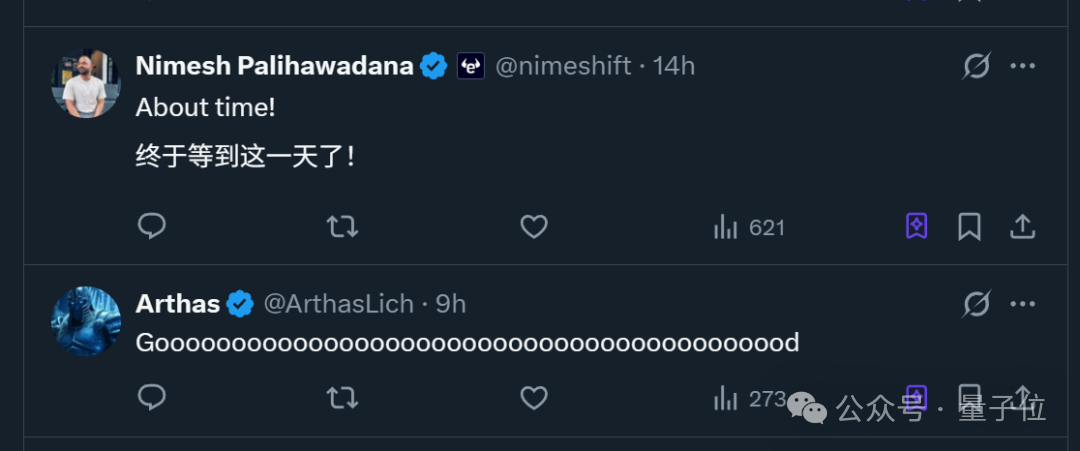Bookmark Nimesh Palihawadana's tweet
The height and width of the screenshot is (451, 1080).
click(x=969, y=227)
